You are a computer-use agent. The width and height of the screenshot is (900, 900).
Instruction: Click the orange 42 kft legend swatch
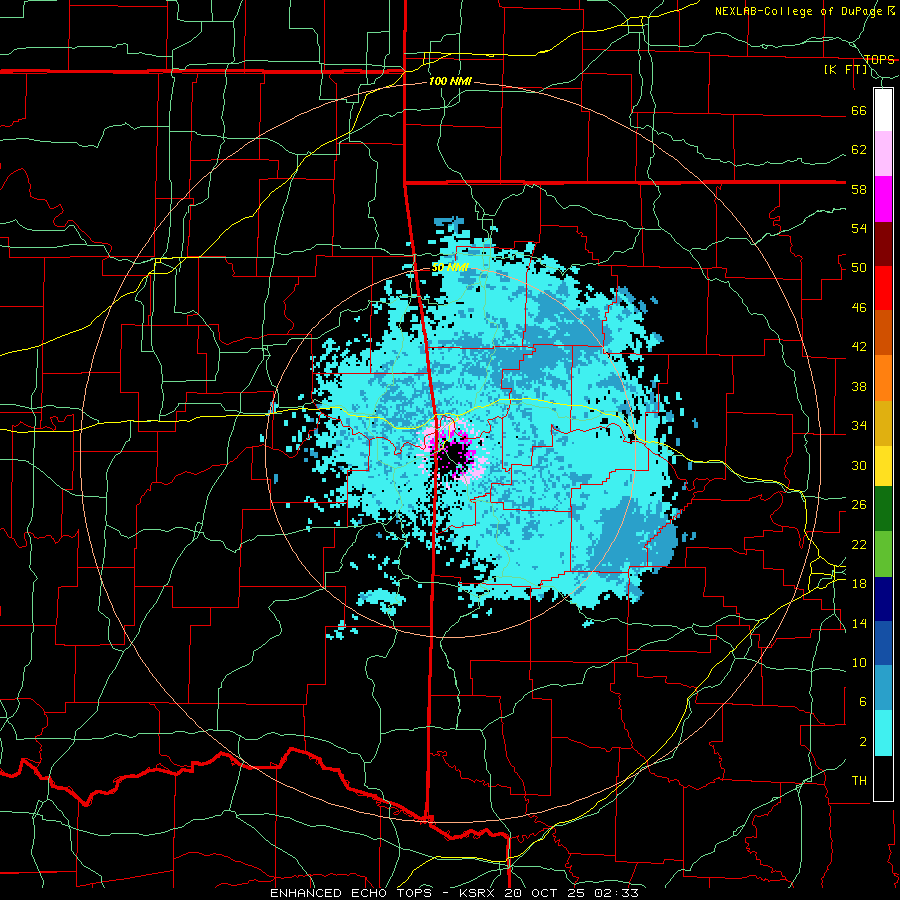click(x=883, y=378)
